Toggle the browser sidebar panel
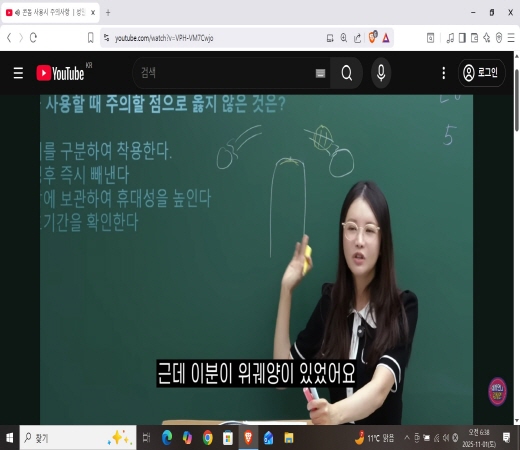Image resolution: width=520 pixels, height=450 pixels. (462, 38)
